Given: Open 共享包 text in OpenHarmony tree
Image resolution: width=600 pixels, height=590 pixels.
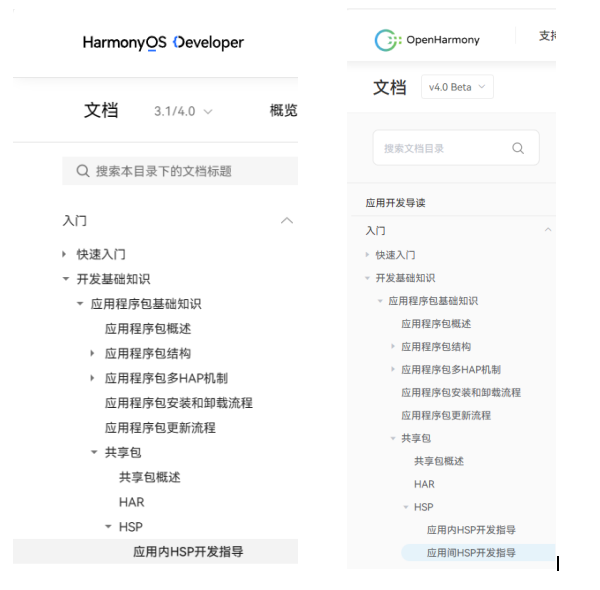Looking at the screenshot, I should [416, 438].
